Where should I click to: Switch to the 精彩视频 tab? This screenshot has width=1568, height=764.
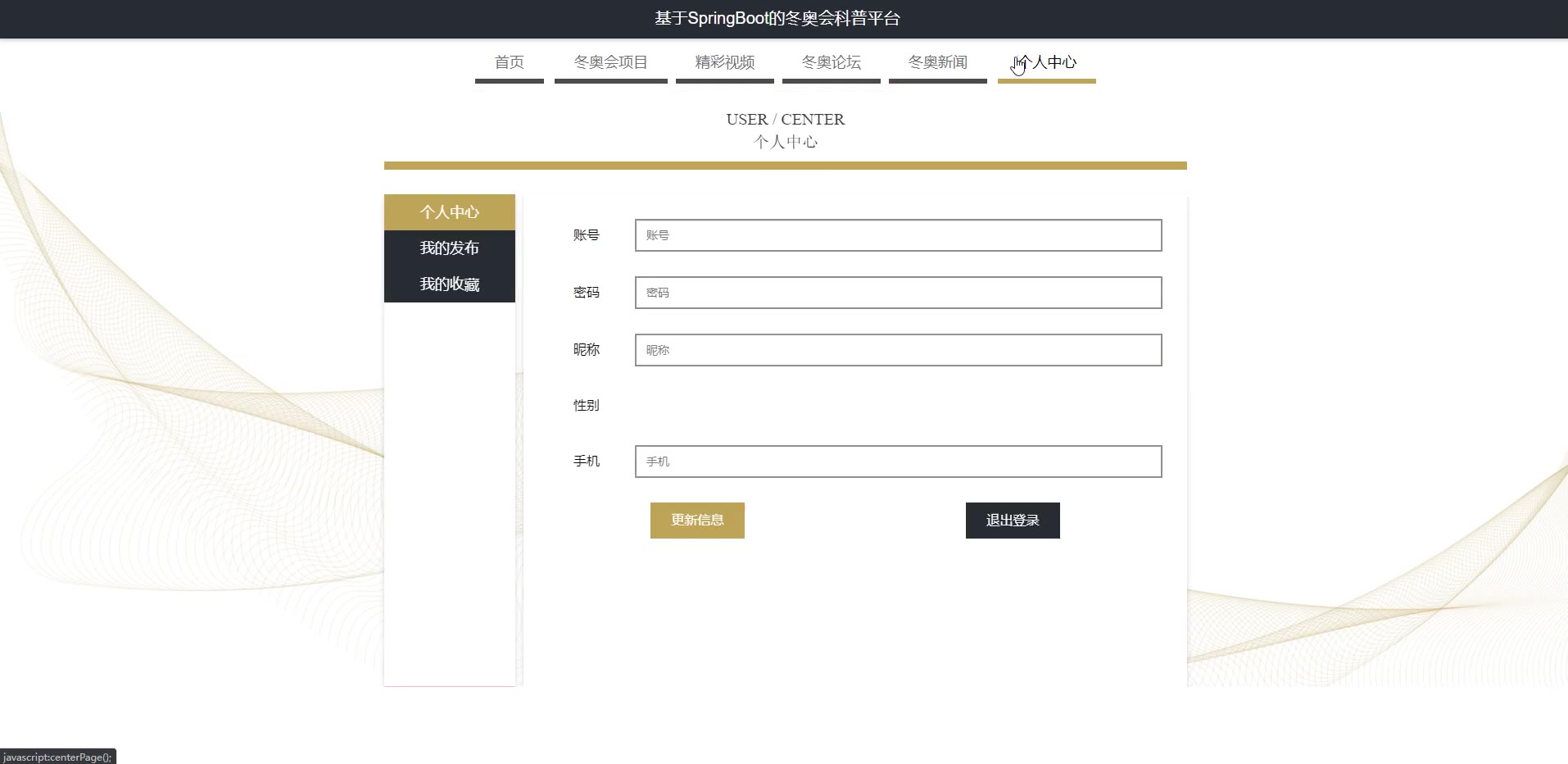coord(724,62)
